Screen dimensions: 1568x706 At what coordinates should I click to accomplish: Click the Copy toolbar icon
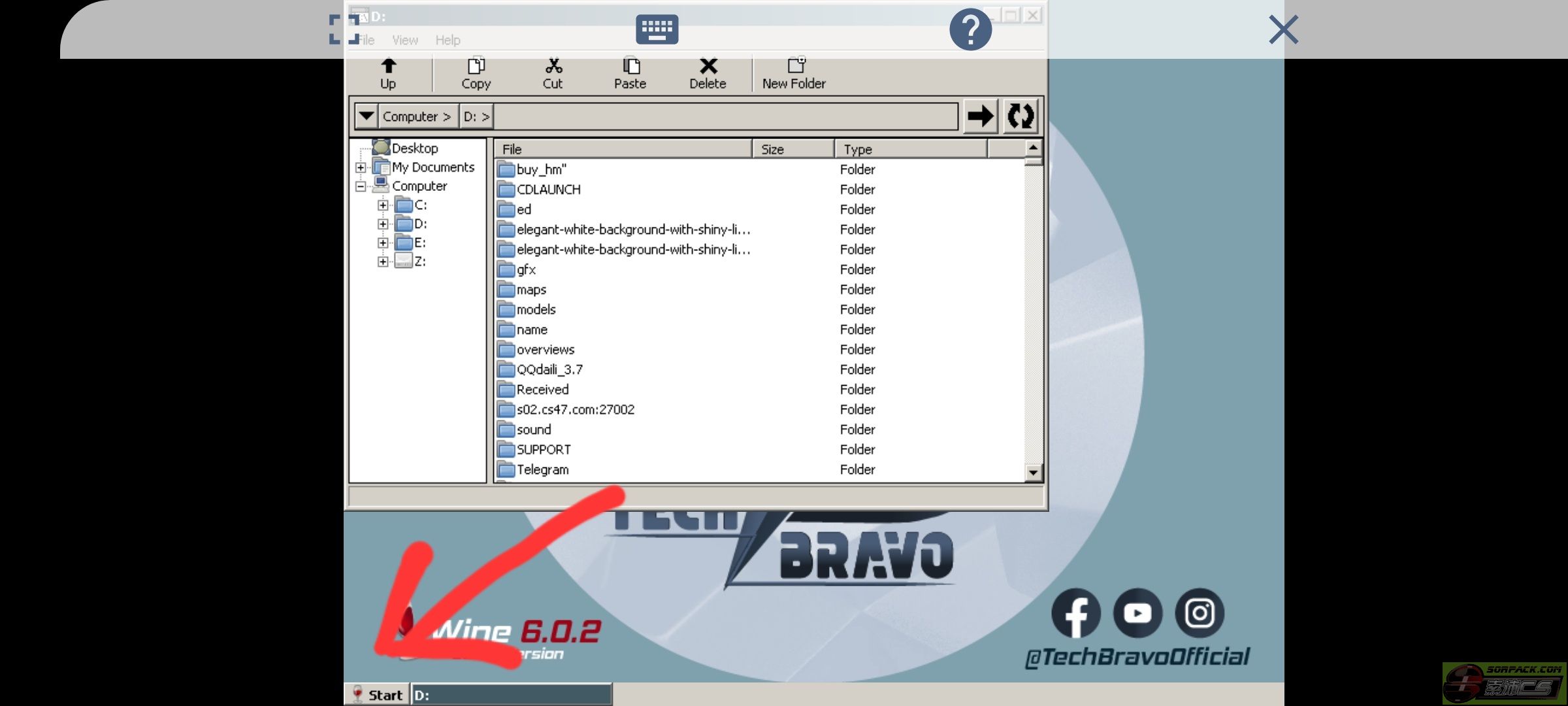pyautogui.click(x=476, y=67)
